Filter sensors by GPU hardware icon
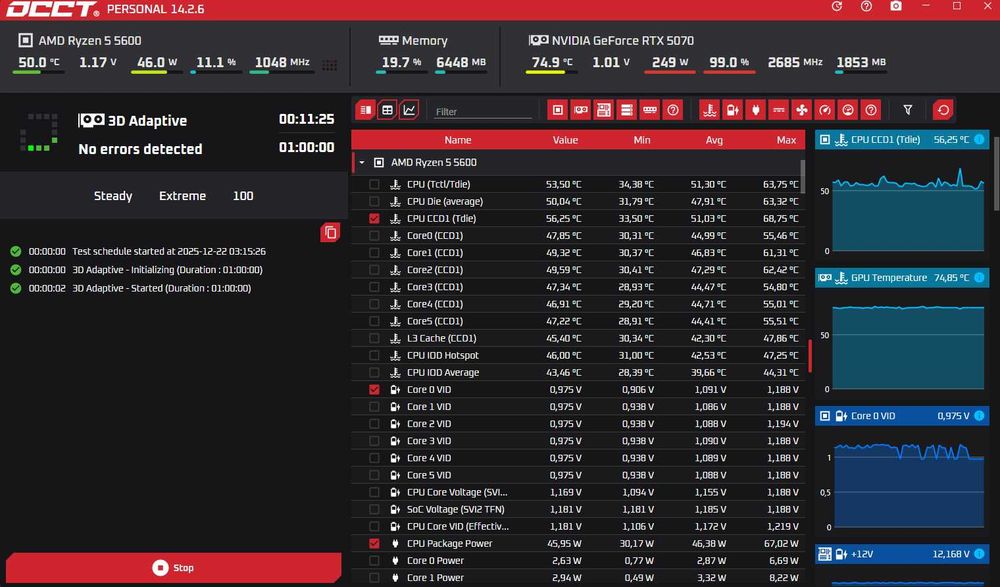Image resolution: width=1000 pixels, height=587 pixels. coord(580,110)
